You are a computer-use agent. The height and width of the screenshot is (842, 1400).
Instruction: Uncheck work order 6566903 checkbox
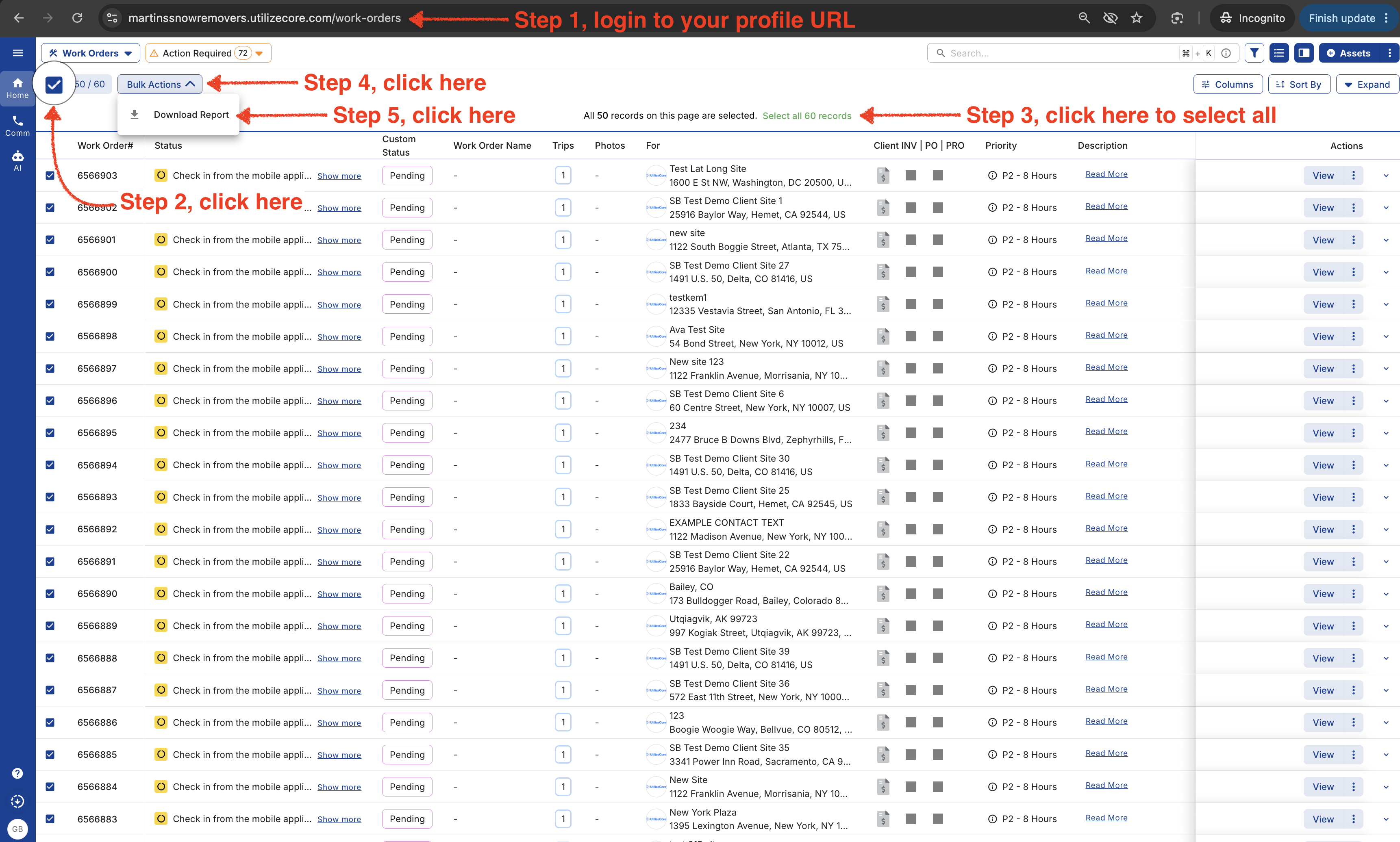[x=50, y=175]
